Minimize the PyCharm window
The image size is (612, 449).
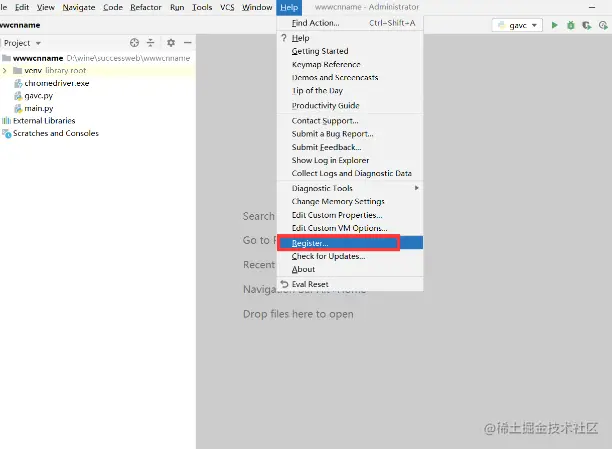point(592,7)
